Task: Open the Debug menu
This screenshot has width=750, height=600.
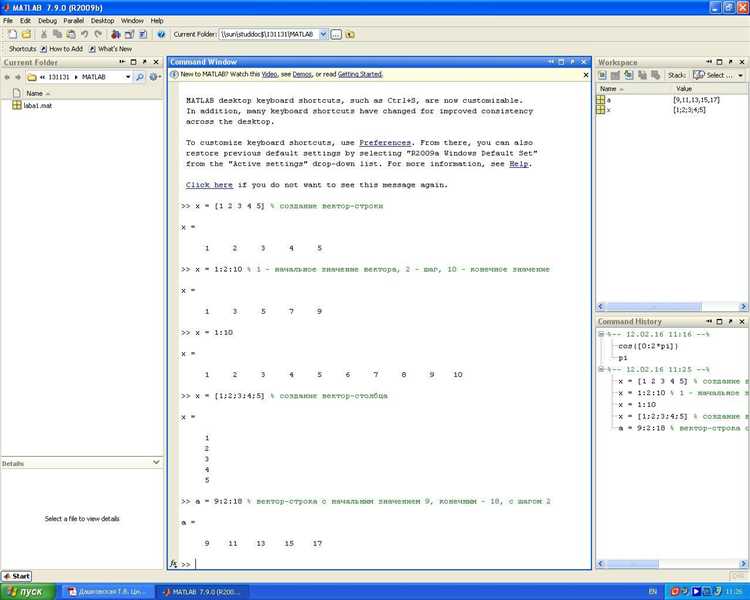Action: 47,20
